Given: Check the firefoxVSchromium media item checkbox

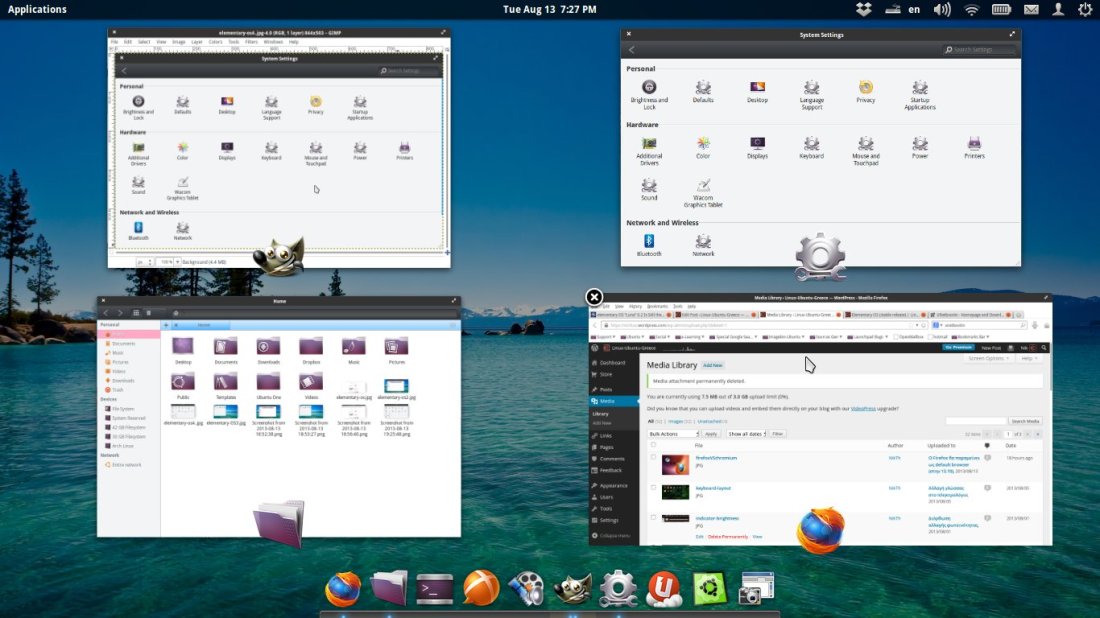Looking at the screenshot, I should [651, 459].
